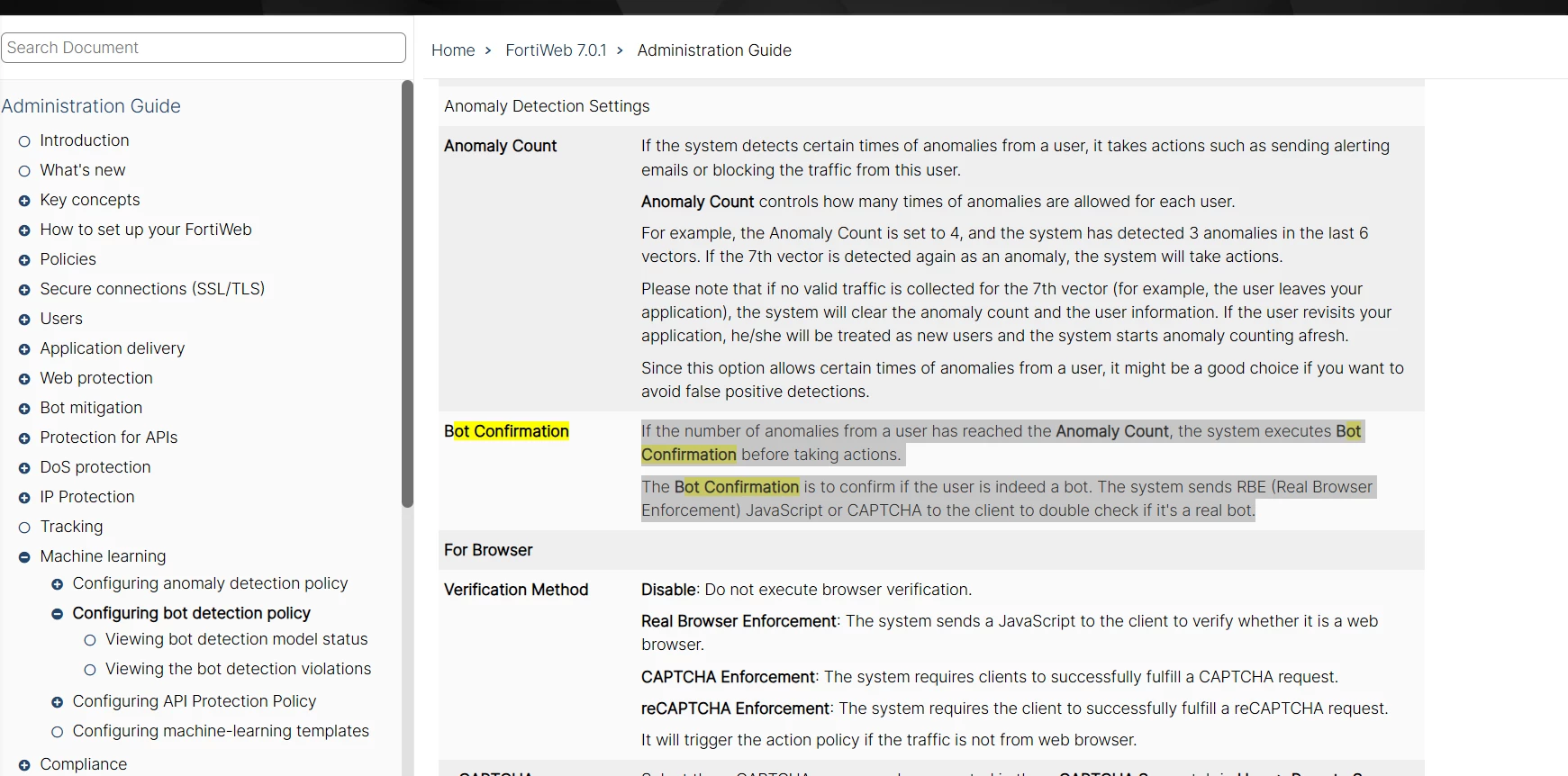Collapse Configuring bot detection policy icon
Viewport: 1568px width, 776px height.
coord(57,614)
